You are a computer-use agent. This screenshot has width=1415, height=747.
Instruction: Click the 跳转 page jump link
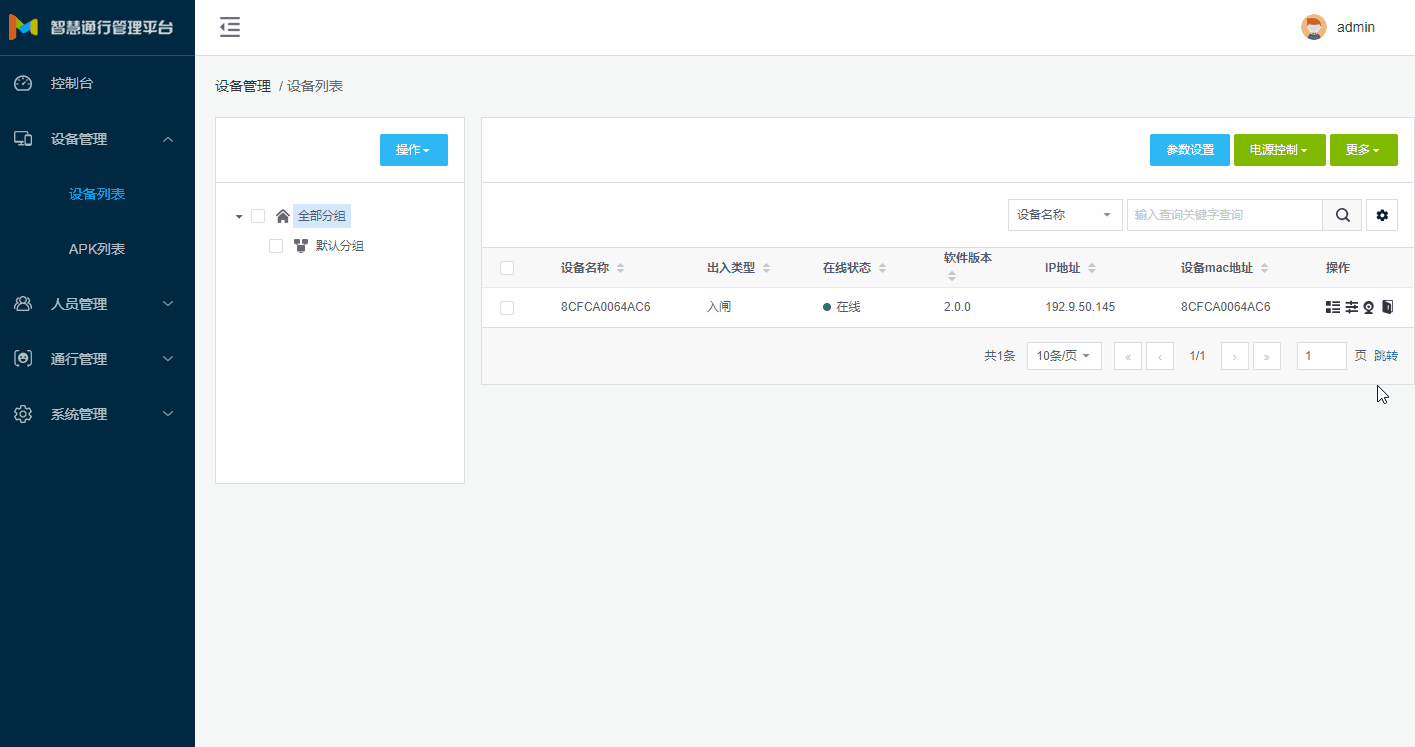[1386, 356]
